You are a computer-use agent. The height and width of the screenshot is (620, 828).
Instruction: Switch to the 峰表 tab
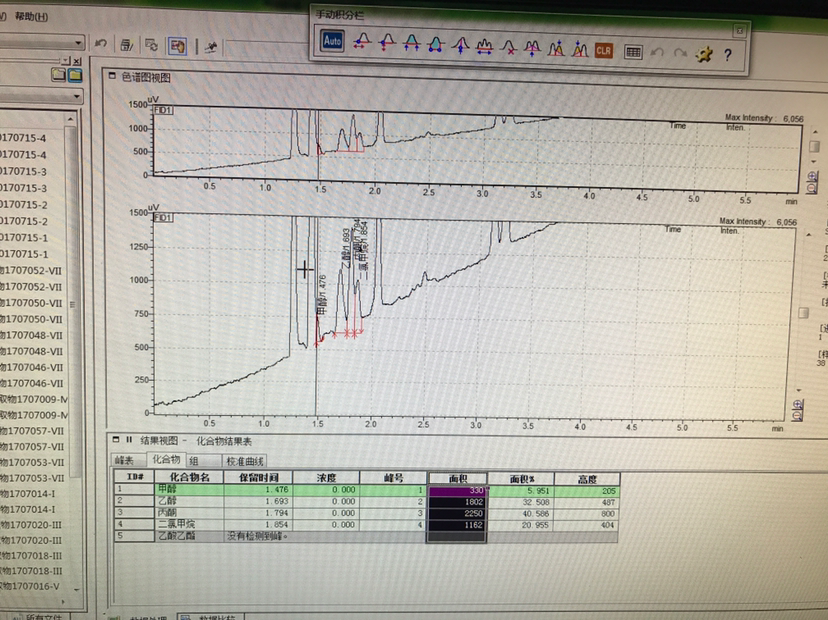(125, 460)
